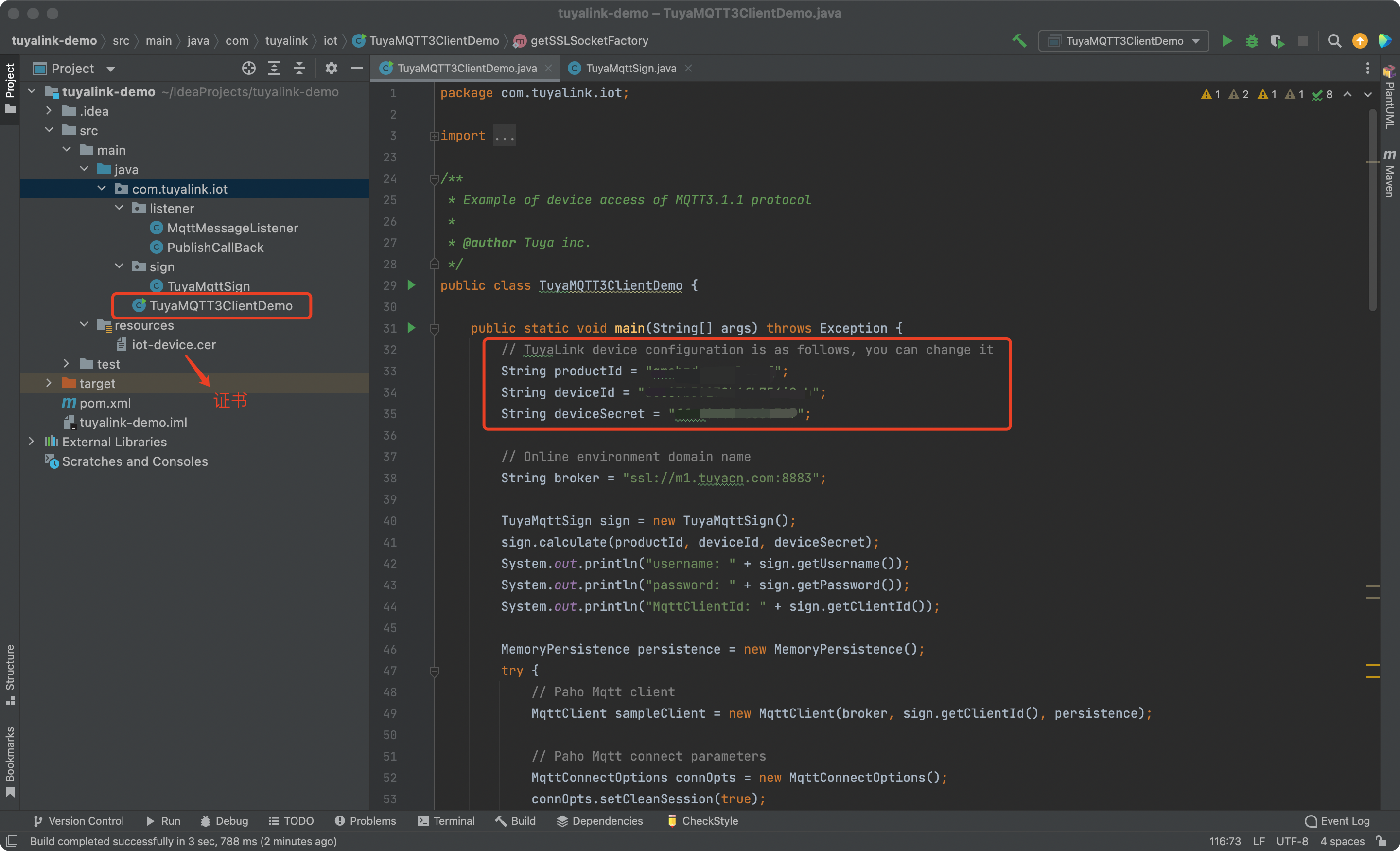Close the TuyaMQTT3ClientDemo.java tab

click(548, 68)
